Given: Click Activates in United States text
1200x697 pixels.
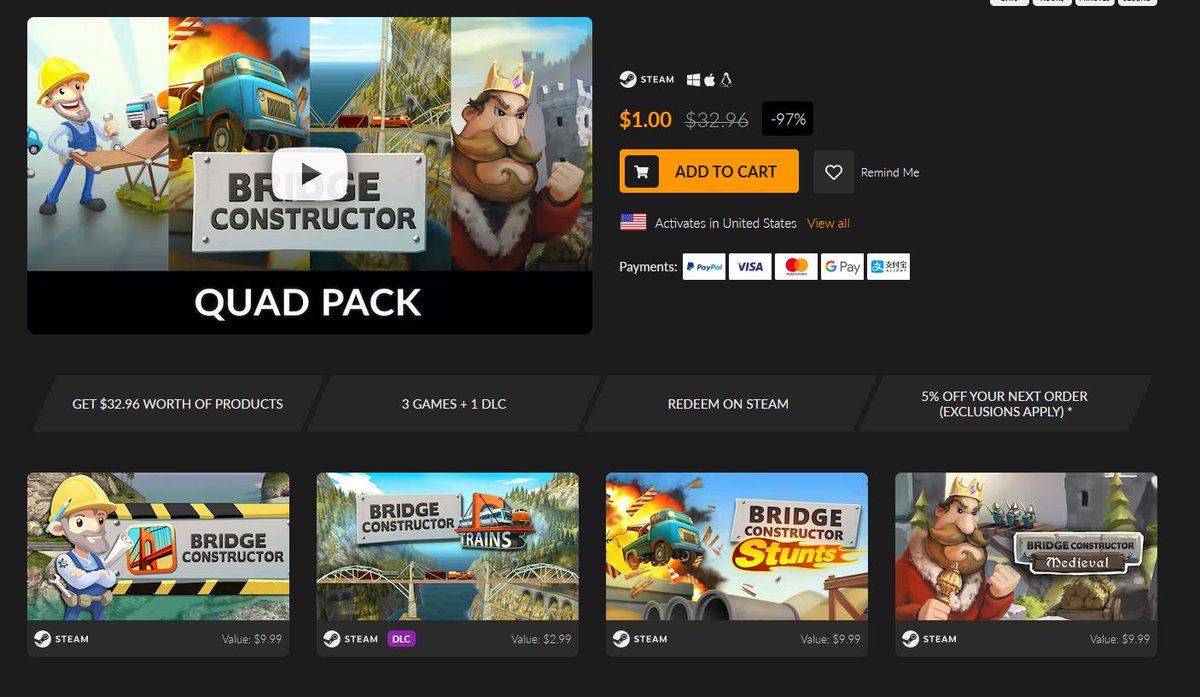Looking at the screenshot, I should click(726, 223).
